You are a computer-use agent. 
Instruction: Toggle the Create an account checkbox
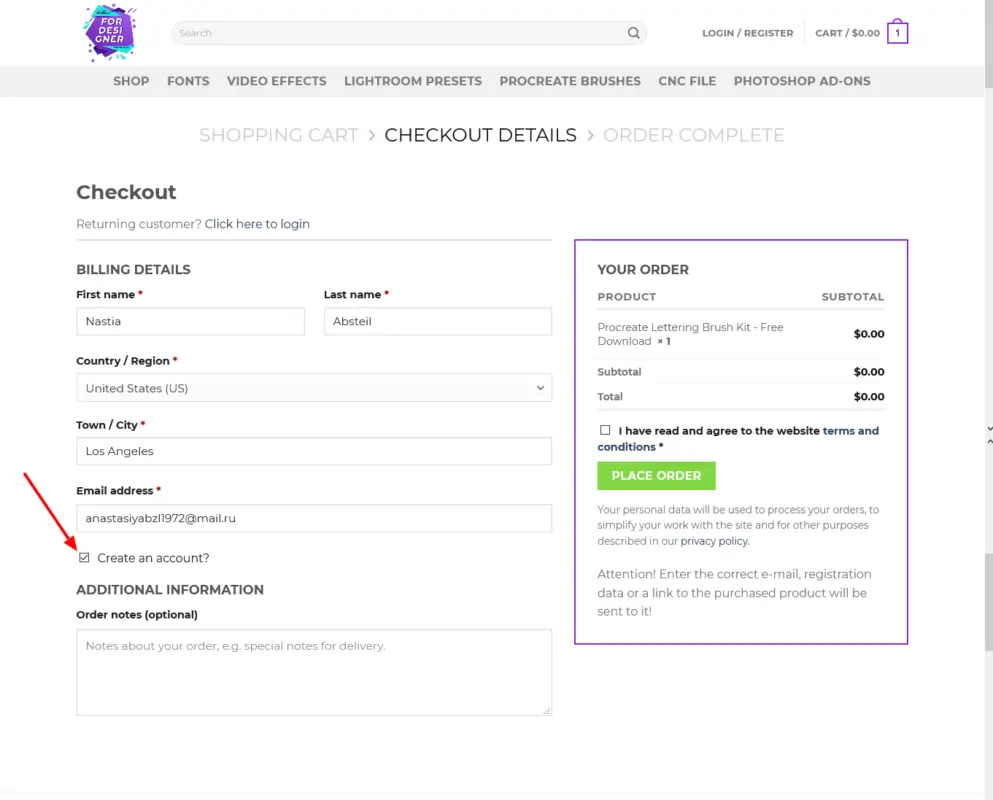(84, 557)
